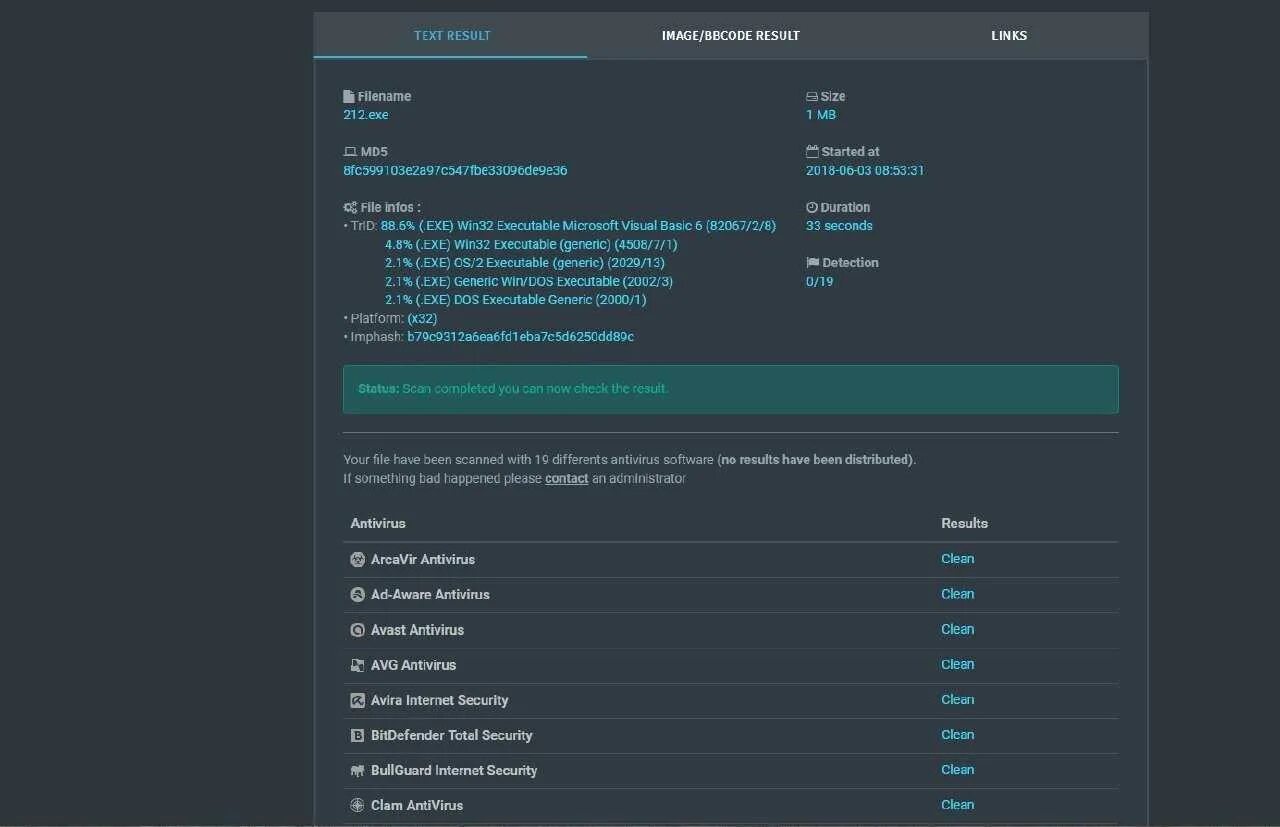
Task: Click the Clam AntiVirus icon
Action: click(x=357, y=806)
